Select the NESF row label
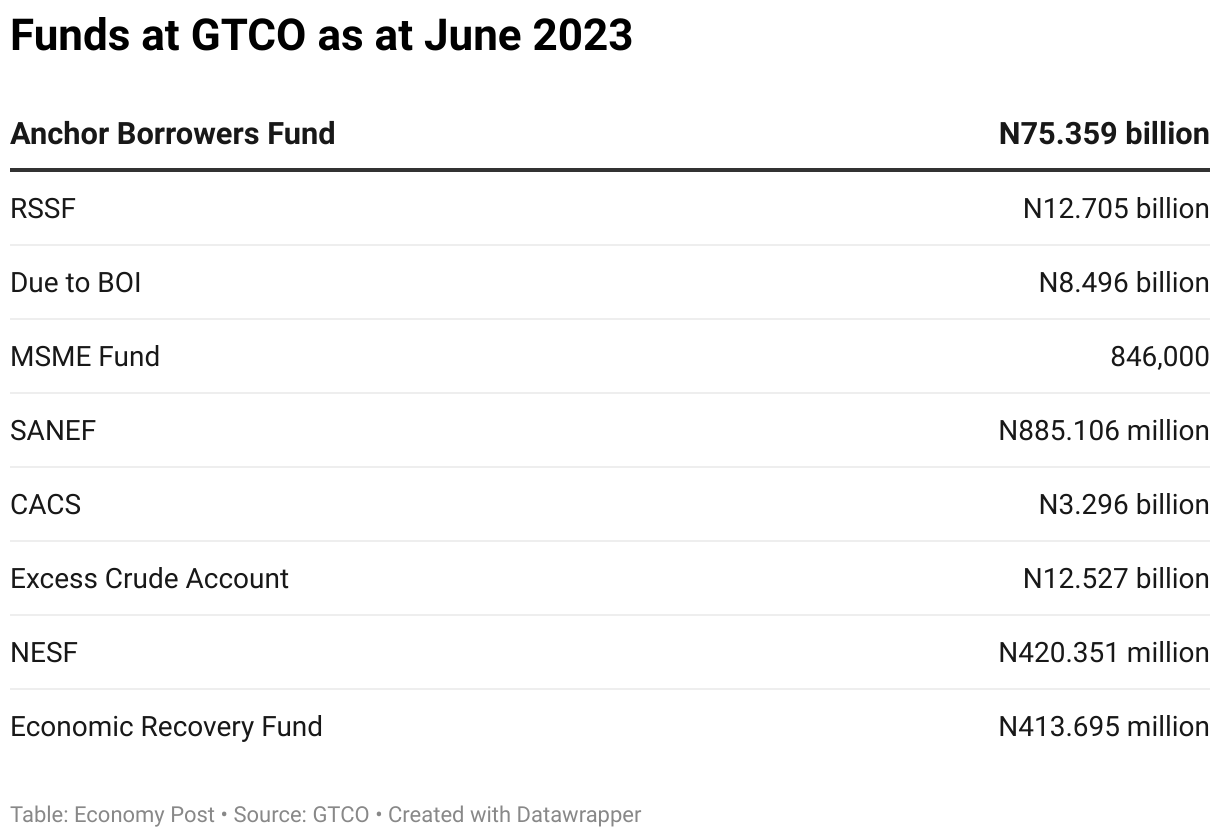The image size is (1220, 838). [44, 652]
